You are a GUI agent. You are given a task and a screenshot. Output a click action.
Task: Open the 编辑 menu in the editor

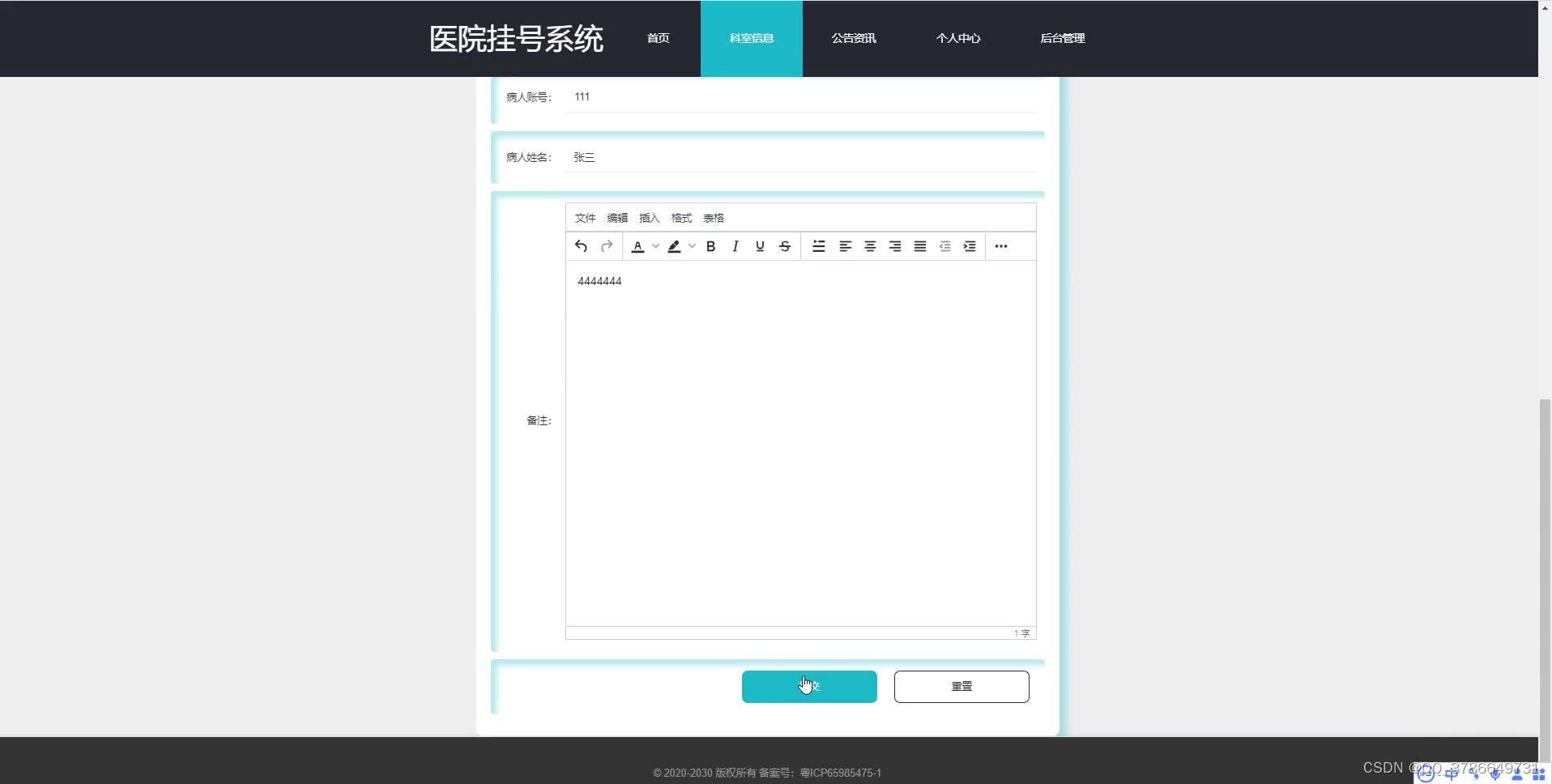617,218
